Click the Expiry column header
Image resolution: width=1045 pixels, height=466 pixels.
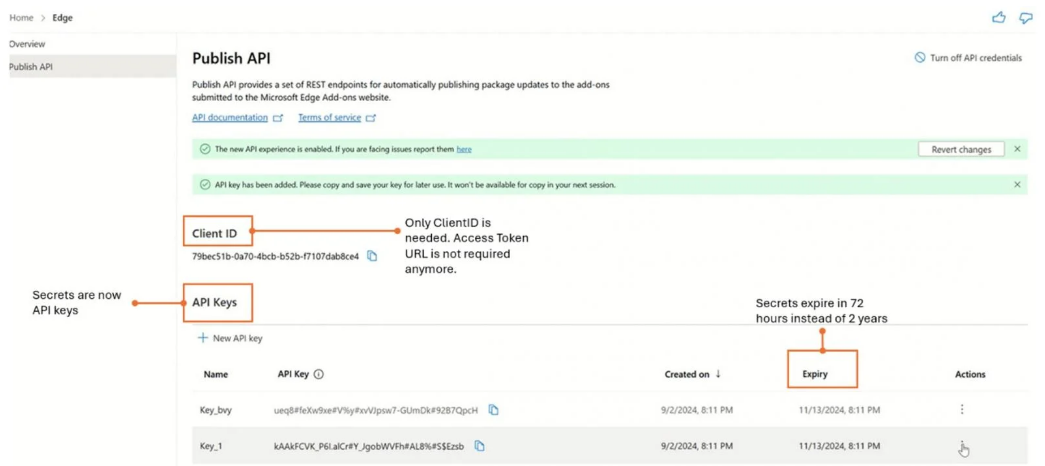coord(816,375)
